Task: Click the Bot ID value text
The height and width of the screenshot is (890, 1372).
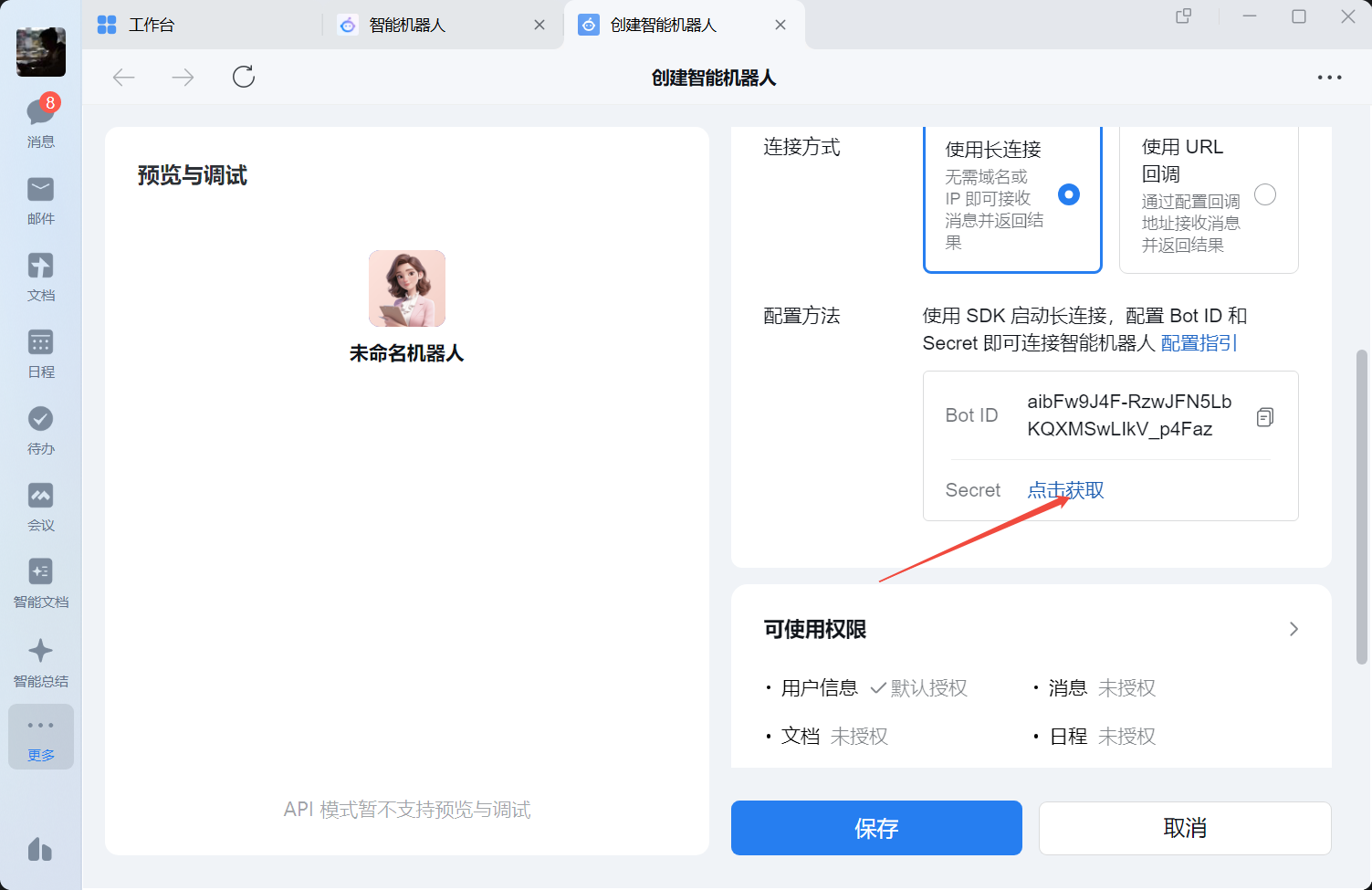Action: click(x=1129, y=415)
